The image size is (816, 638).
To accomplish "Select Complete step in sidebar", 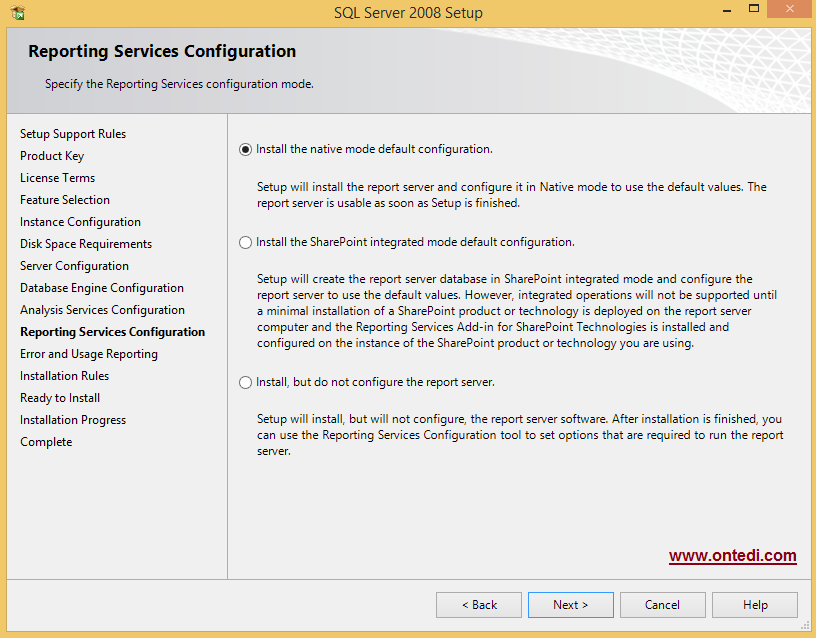I will pyautogui.click(x=46, y=442).
